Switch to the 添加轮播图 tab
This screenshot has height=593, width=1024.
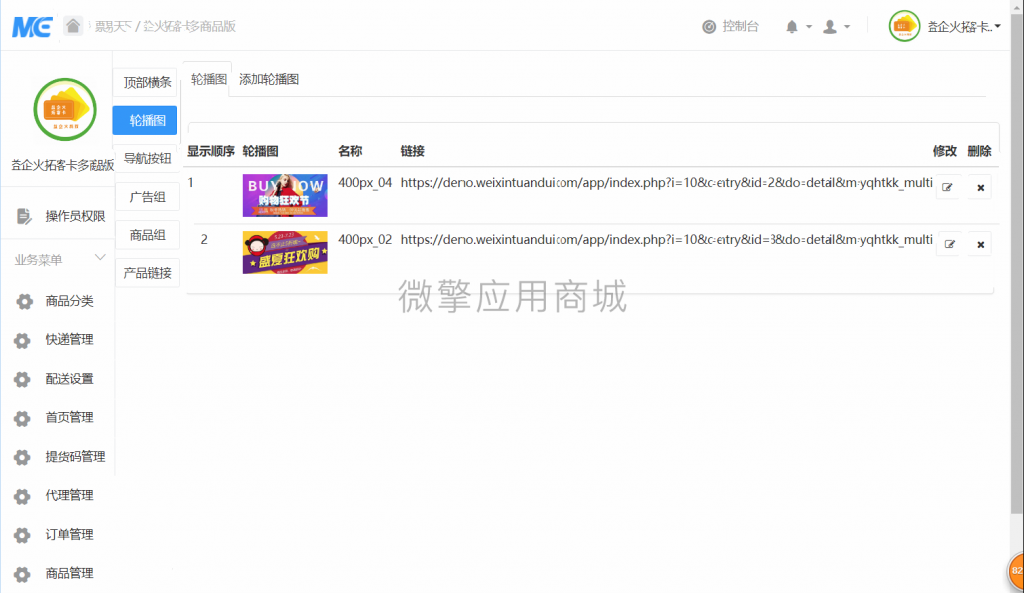pyautogui.click(x=269, y=80)
